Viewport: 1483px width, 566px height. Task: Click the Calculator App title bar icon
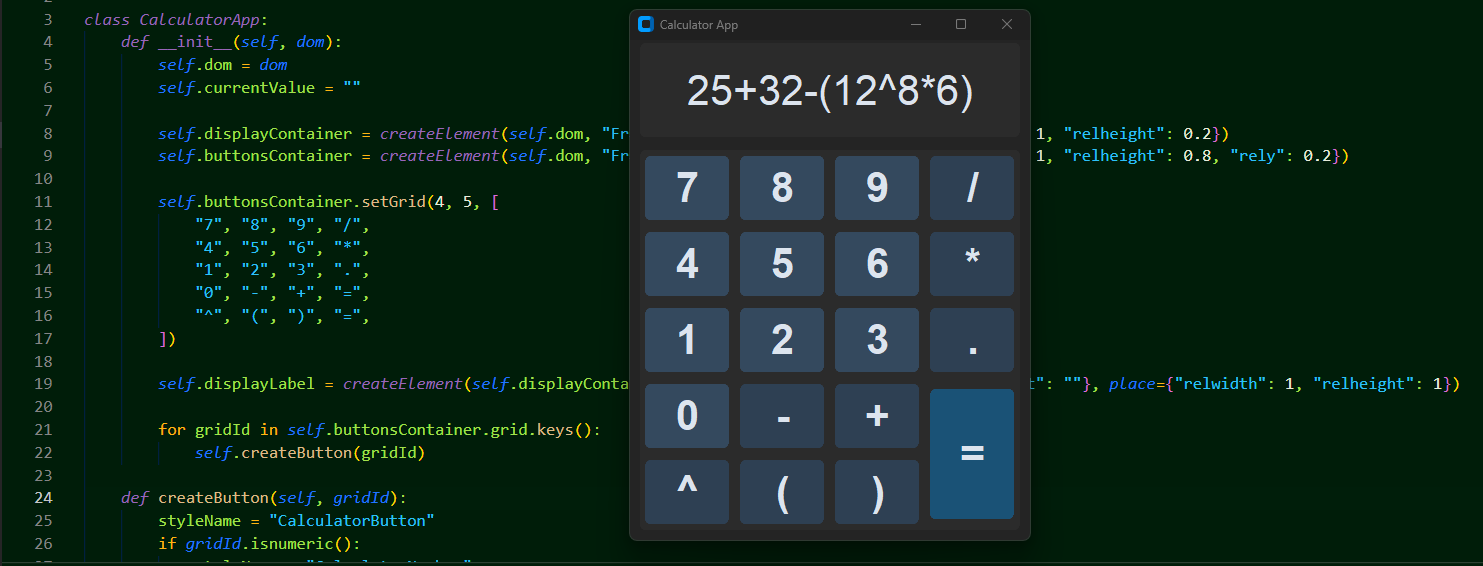click(x=646, y=25)
